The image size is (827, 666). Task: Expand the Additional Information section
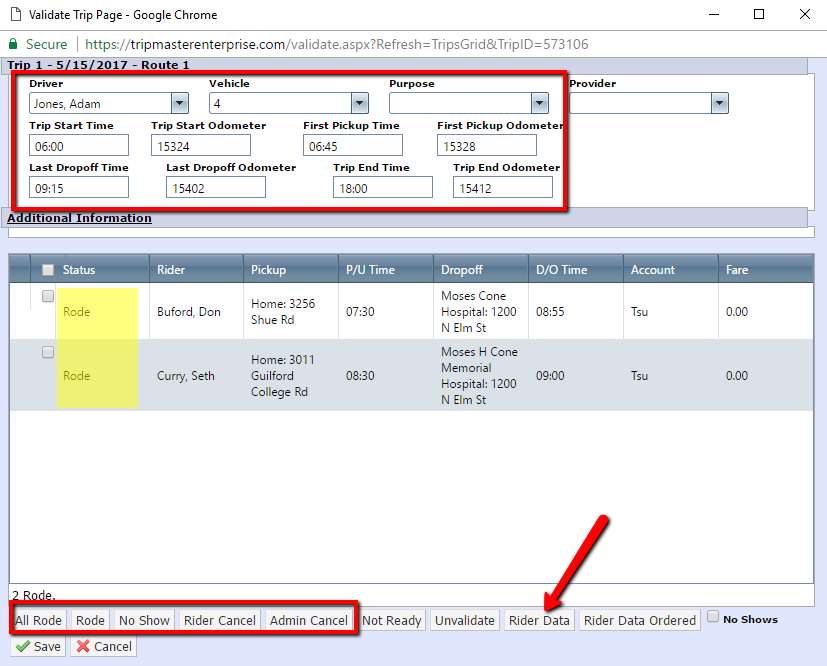pos(79,218)
